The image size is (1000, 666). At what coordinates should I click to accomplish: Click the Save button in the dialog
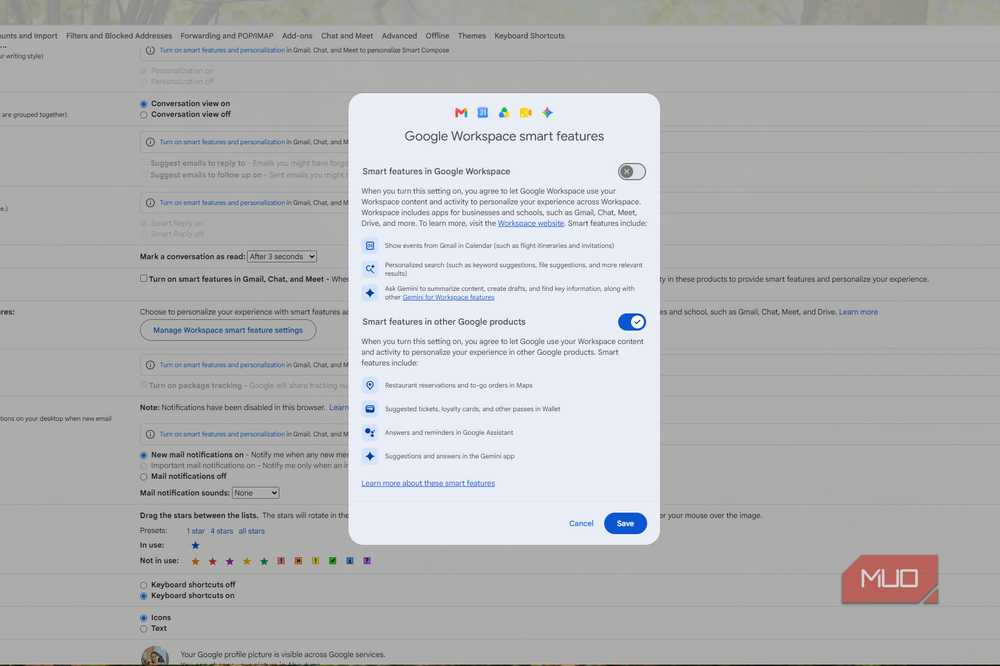click(625, 524)
